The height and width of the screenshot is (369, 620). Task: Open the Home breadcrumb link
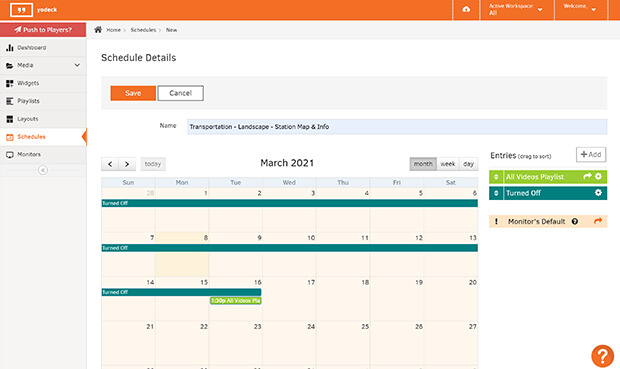coord(113,30)
